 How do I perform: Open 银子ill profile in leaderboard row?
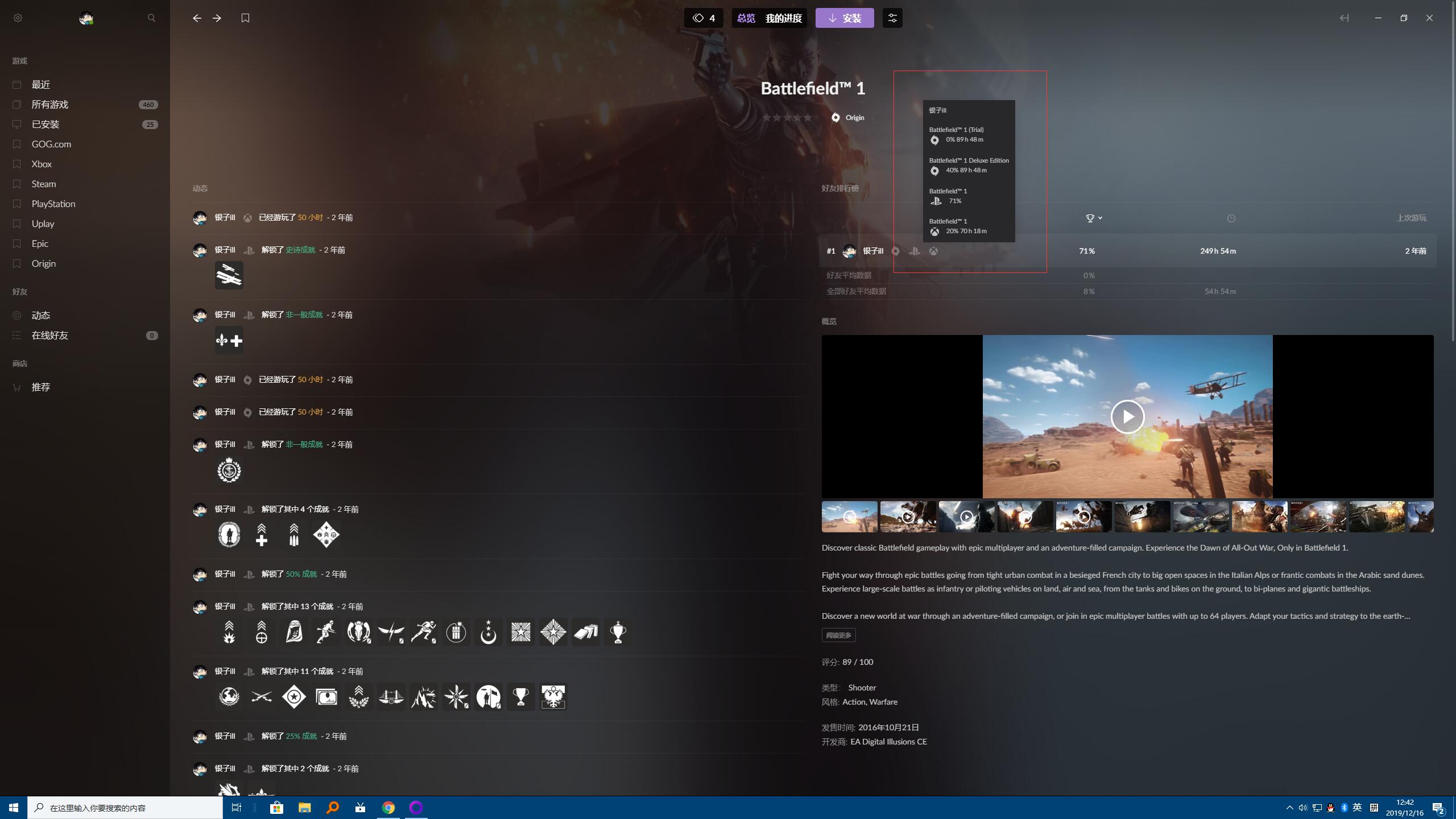pos(873,251)
